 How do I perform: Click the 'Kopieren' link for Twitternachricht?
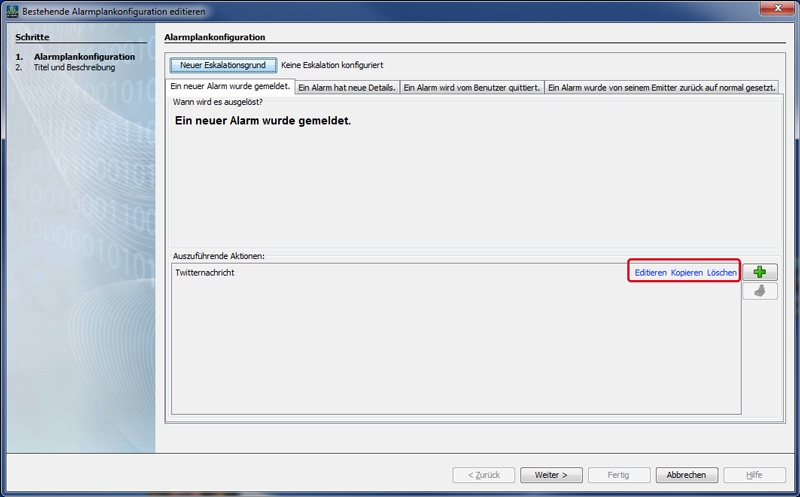687,272
